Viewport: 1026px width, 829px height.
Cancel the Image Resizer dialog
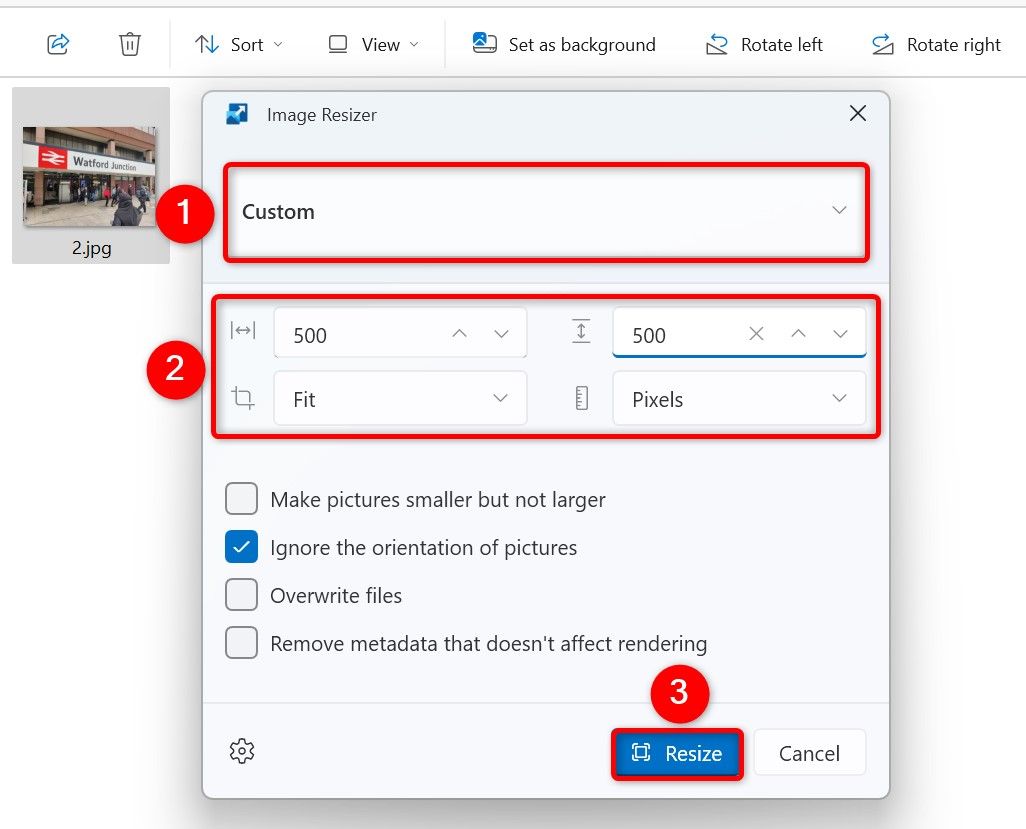pos(809,753)
